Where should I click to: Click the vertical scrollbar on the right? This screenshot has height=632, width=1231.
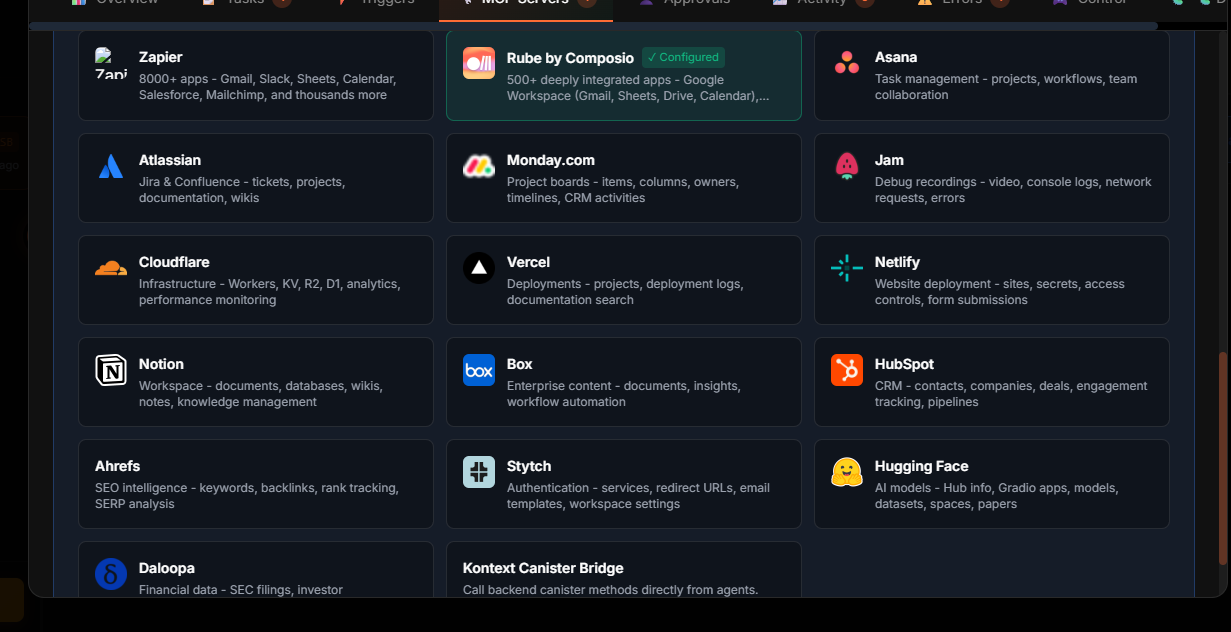click(x=1222, y=457)
